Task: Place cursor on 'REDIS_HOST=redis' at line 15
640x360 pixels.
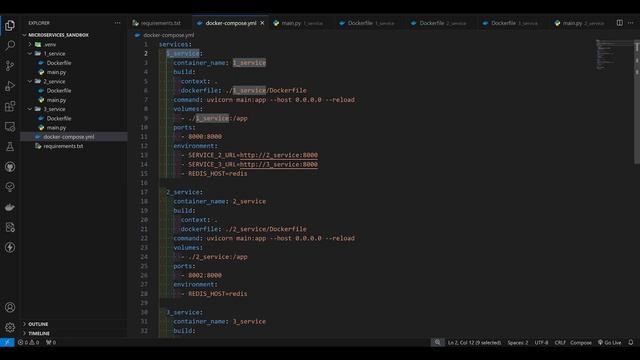Action: pyautogui.click(x=218, y=174)
